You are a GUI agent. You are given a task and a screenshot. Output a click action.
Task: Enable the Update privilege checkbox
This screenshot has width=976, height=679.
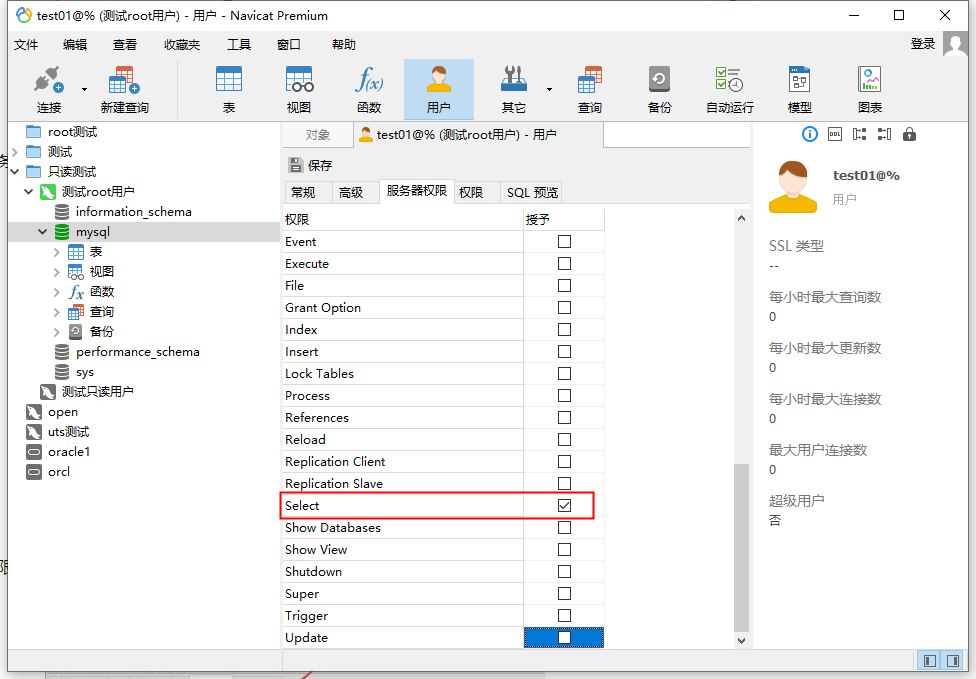(565, 637)
